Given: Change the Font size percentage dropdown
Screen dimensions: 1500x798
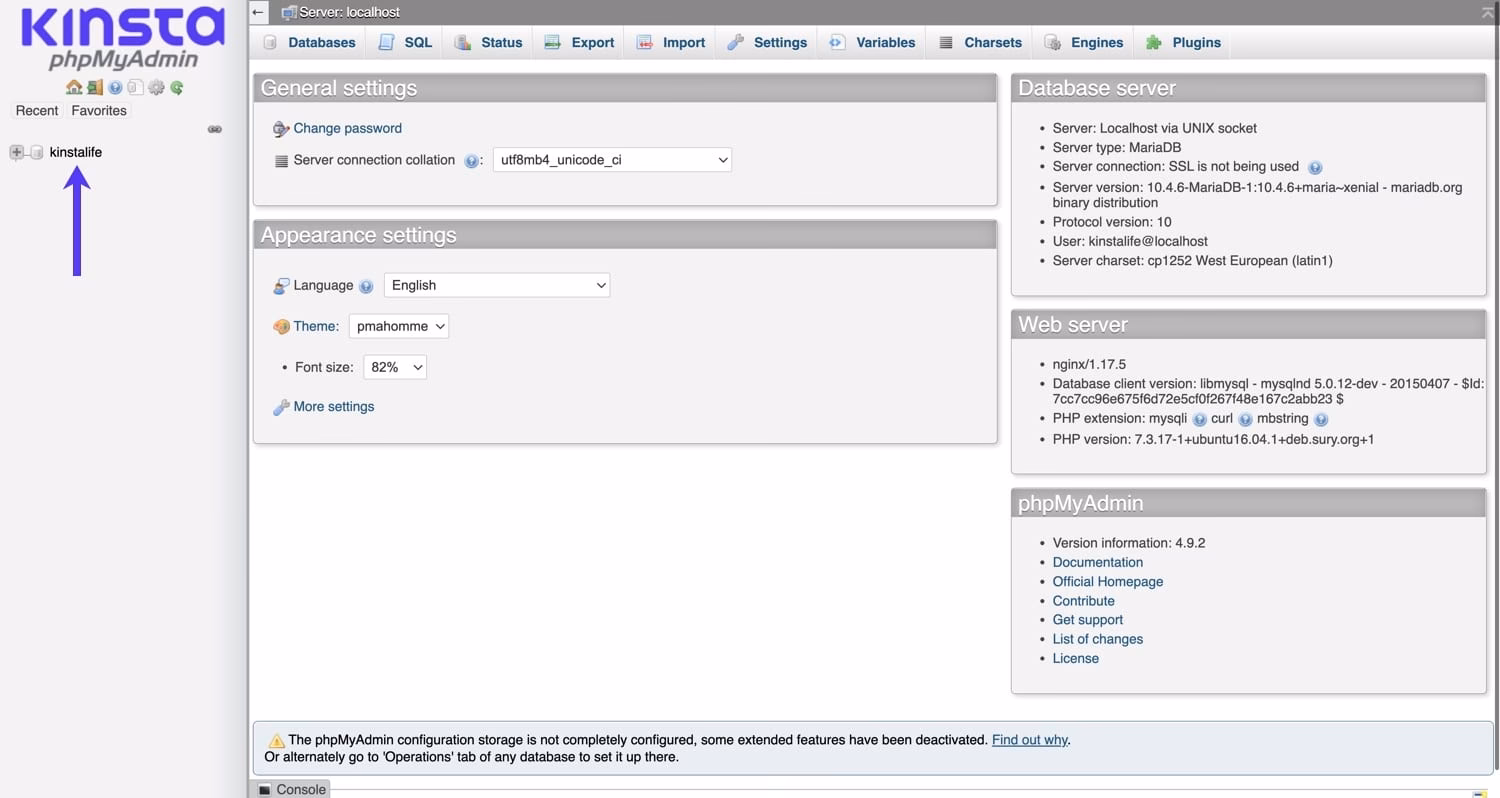Looking at the screenshot, I should coord(394,367).
